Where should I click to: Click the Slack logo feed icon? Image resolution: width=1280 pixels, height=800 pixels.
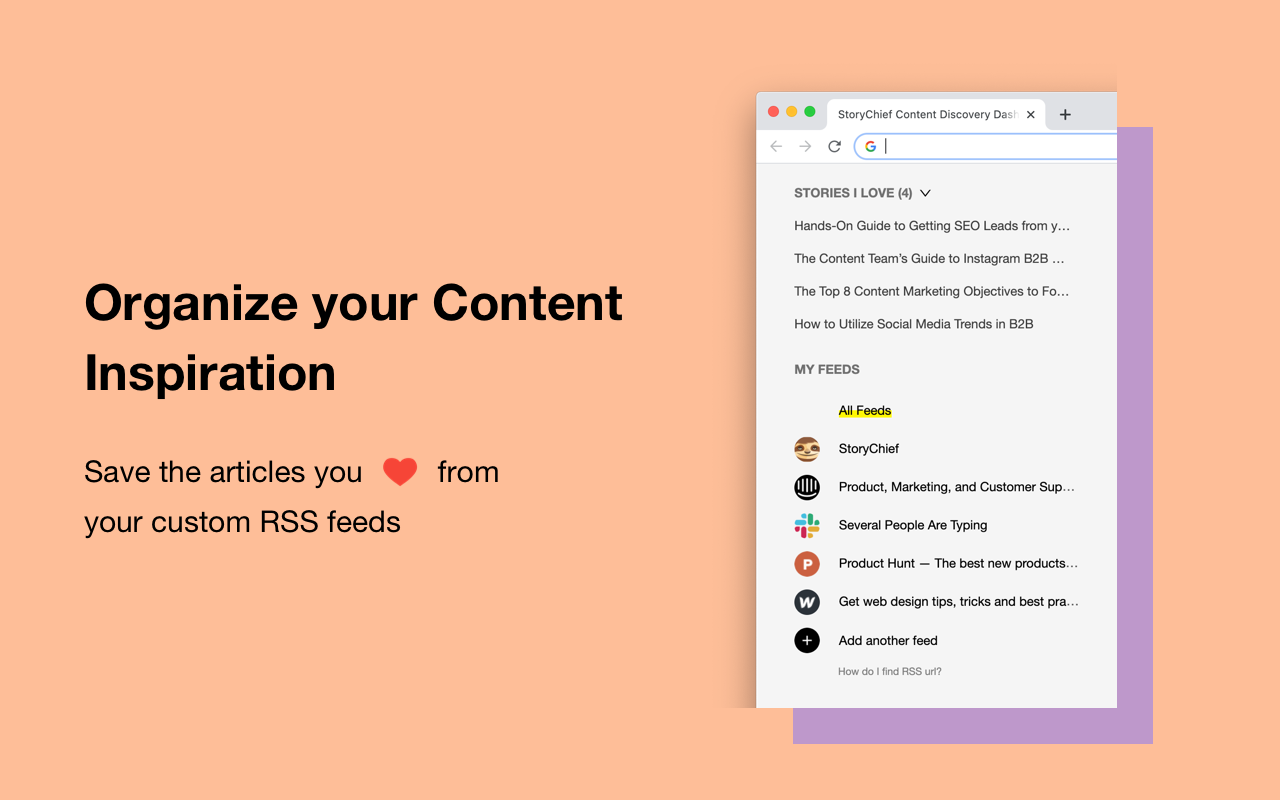tap(807, 525)
